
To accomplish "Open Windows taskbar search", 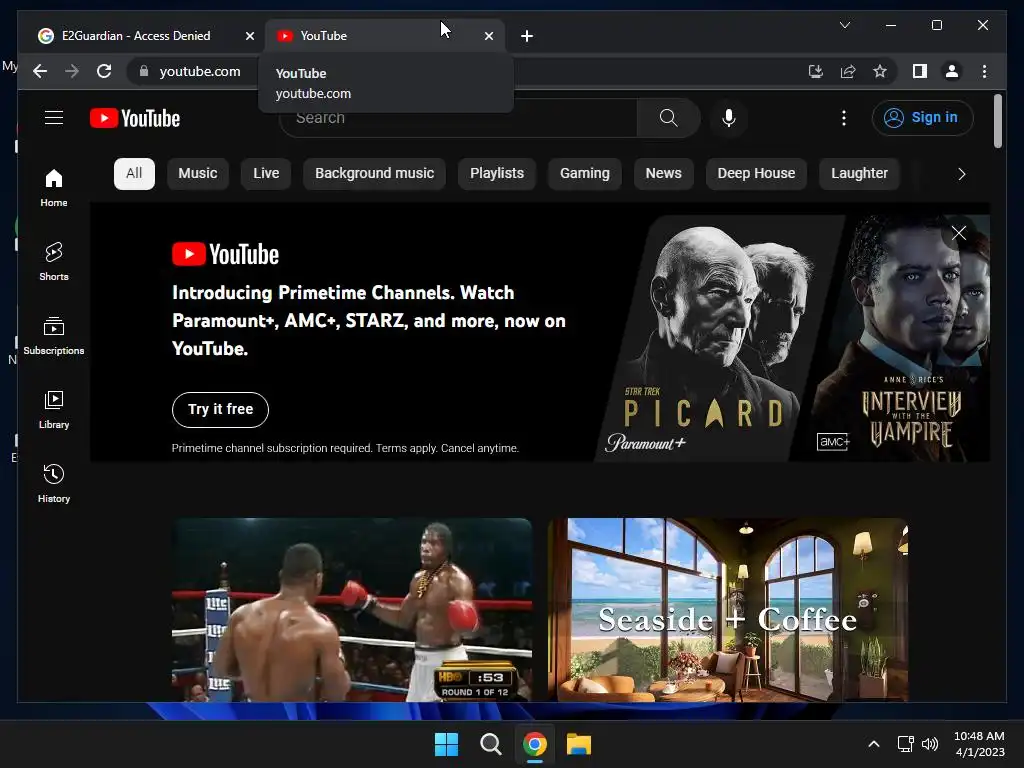I will [x=490, y=744].
